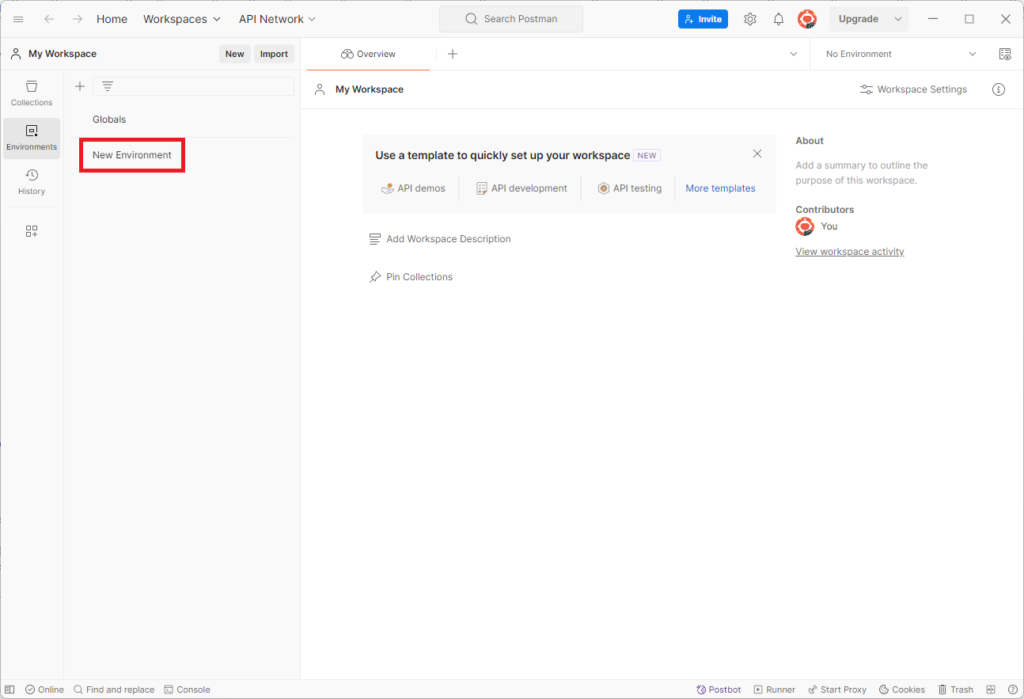Open help icon in status bar

tap(1013, 689)
